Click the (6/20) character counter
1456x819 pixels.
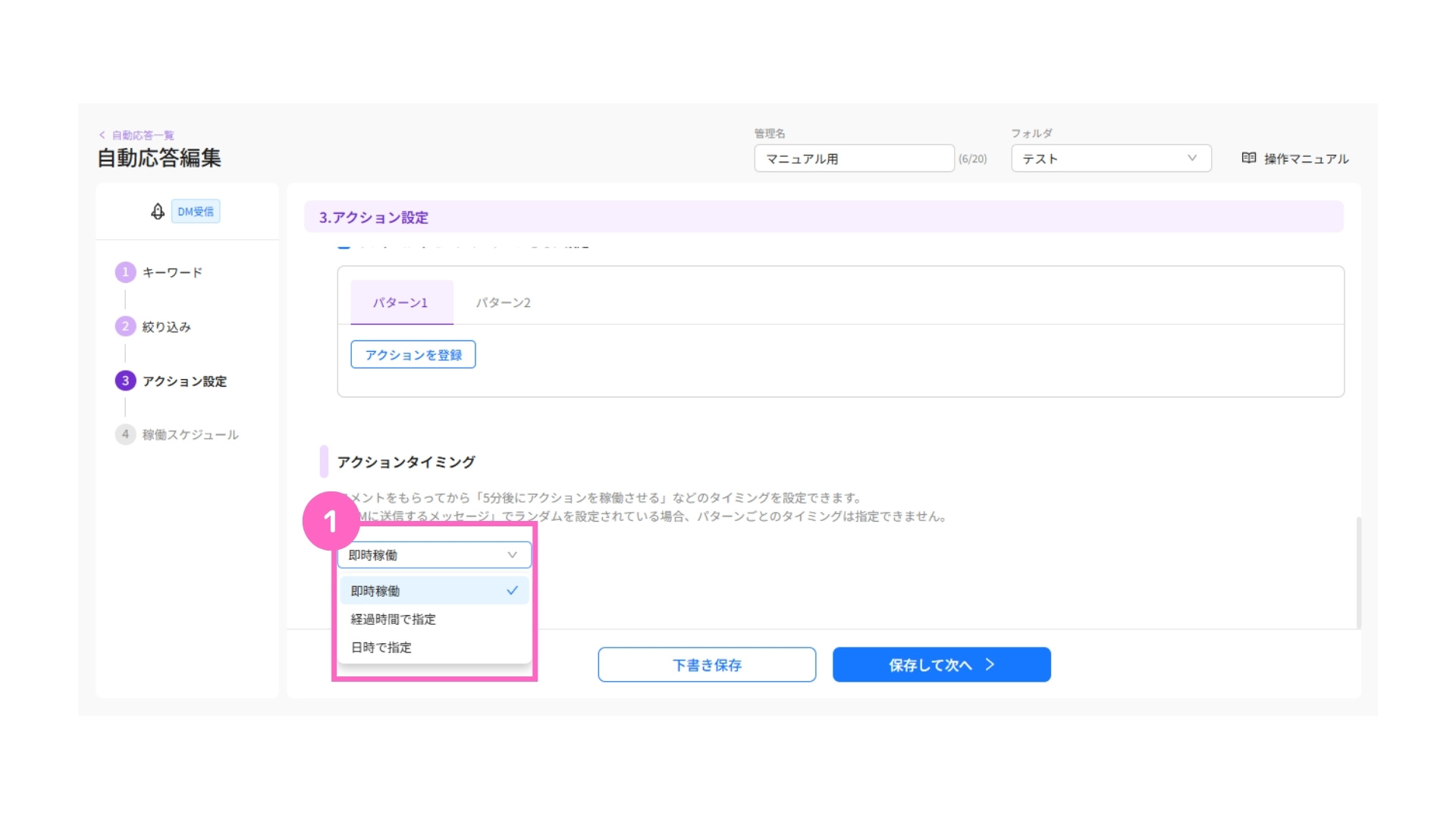(x=973, y=158)
